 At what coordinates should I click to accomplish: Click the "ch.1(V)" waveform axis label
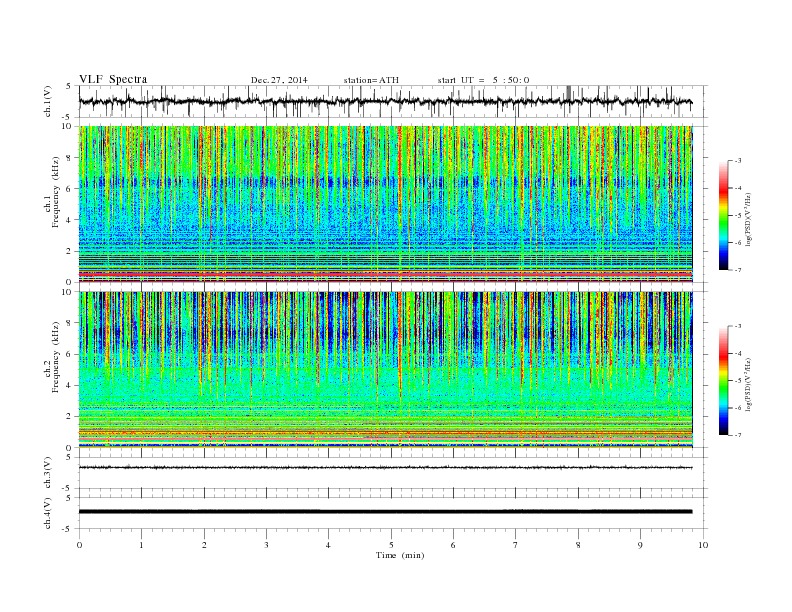point(47,101)
